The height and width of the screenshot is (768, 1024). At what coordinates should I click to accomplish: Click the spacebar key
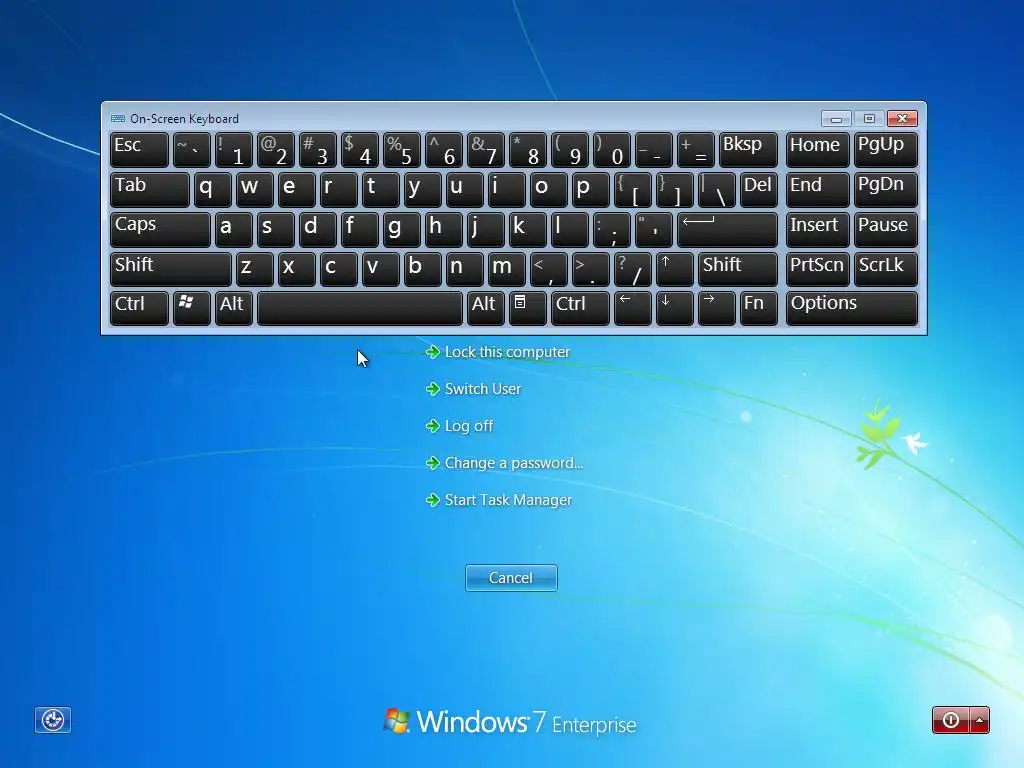pos(360,308)
